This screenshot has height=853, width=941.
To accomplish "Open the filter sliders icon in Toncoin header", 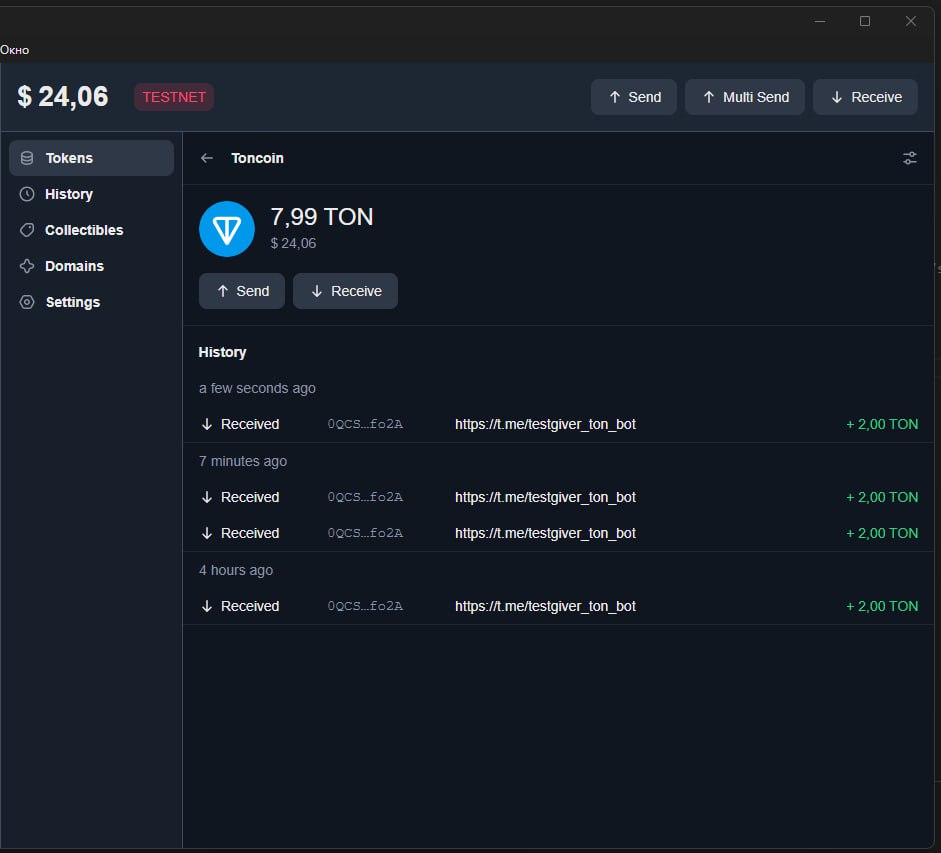I will pos(910,158).
